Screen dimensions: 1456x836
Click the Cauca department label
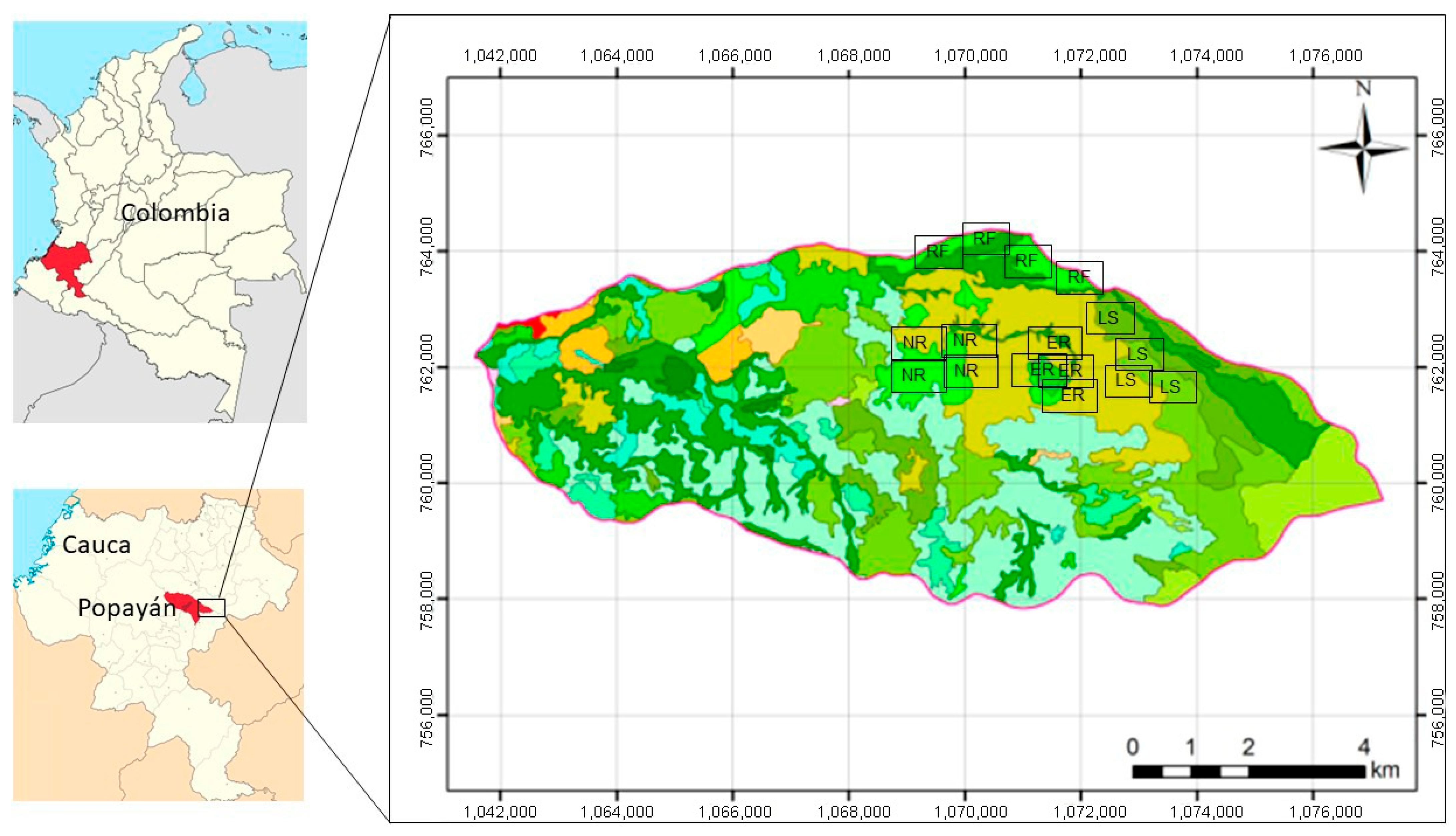(x=96, y=544)
